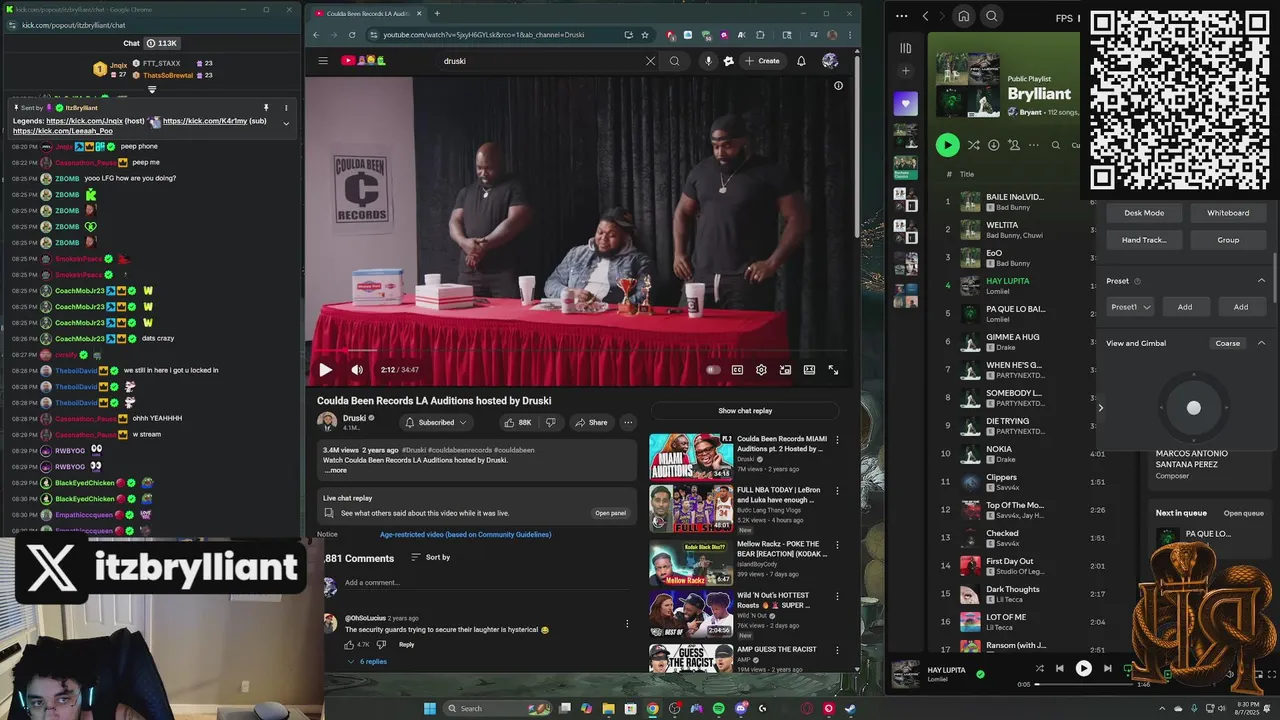
Task: Open the Coulda Been Records MIAMI Auditions thumbnail
Action: [x=691, y=456]
